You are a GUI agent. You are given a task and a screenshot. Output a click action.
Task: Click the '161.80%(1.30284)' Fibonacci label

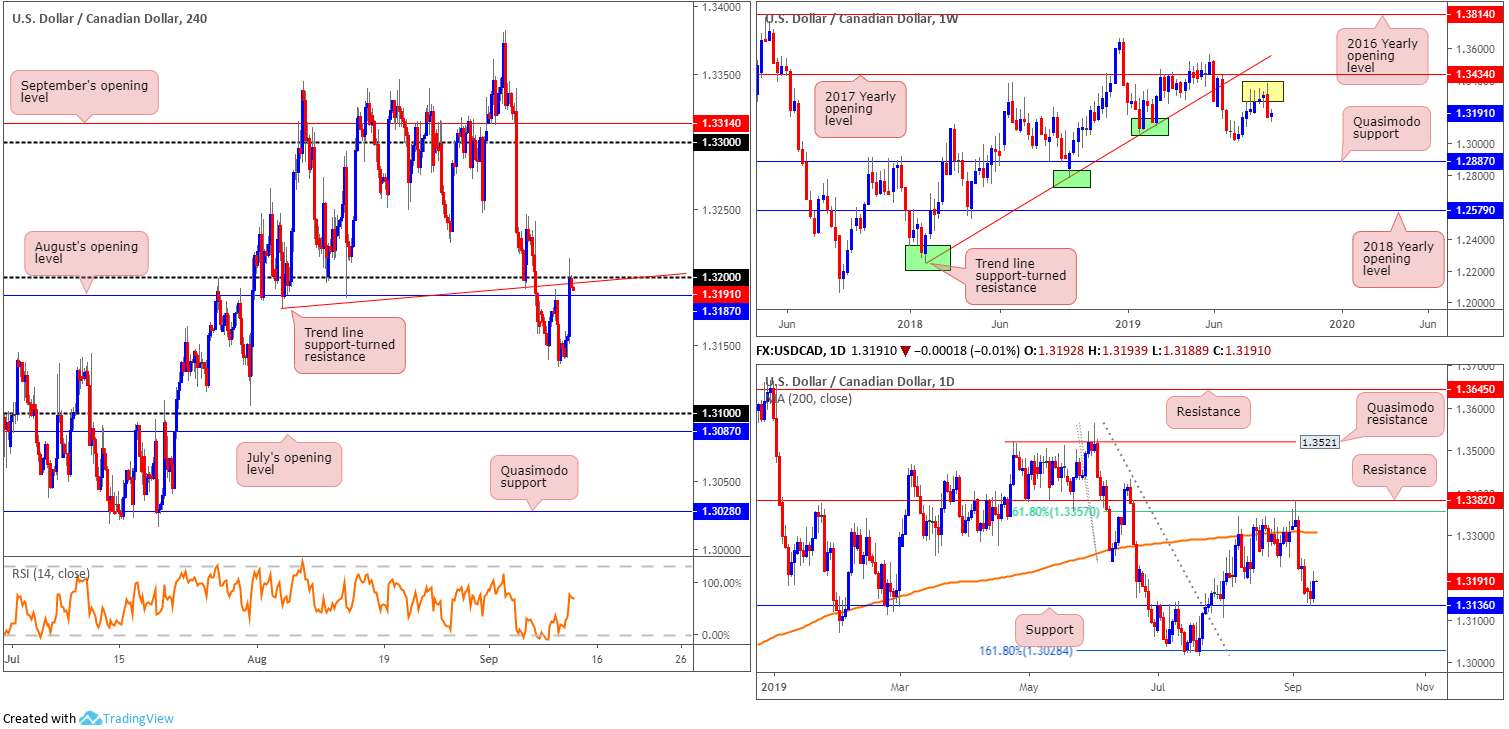(1024, 651)
